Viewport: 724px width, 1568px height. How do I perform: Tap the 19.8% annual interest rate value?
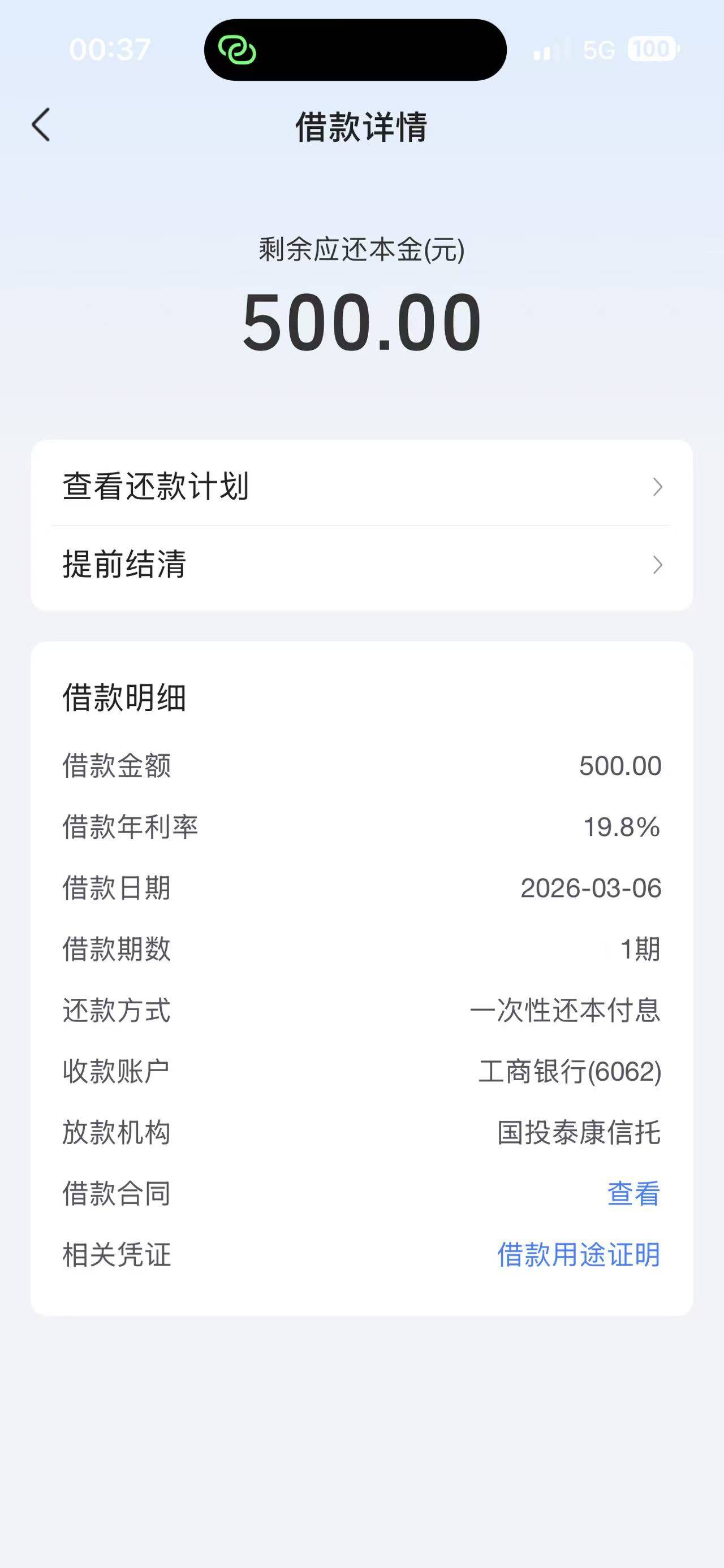coord(621,826)
